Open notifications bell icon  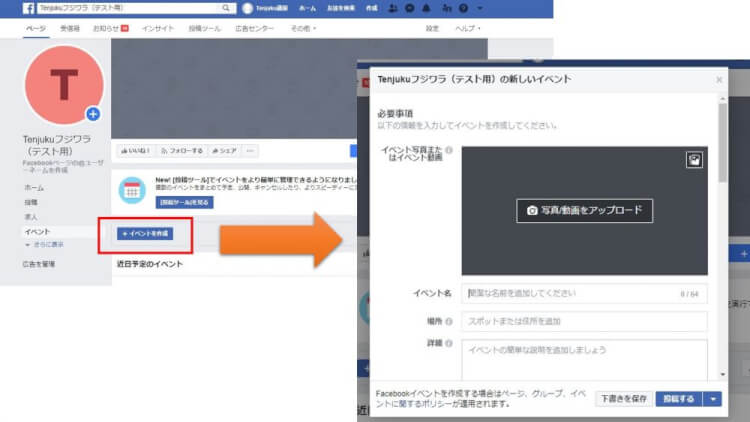(426, 8)
